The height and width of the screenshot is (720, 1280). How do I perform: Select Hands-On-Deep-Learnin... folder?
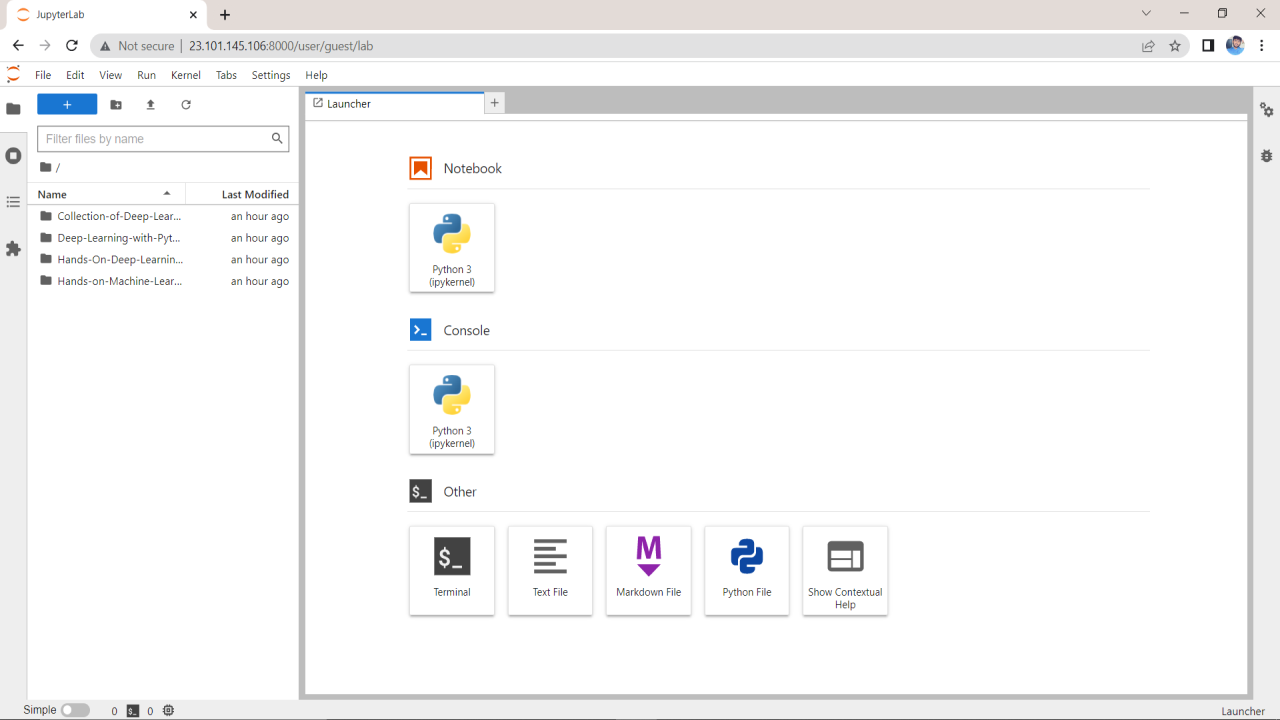(x=163, y=260)
